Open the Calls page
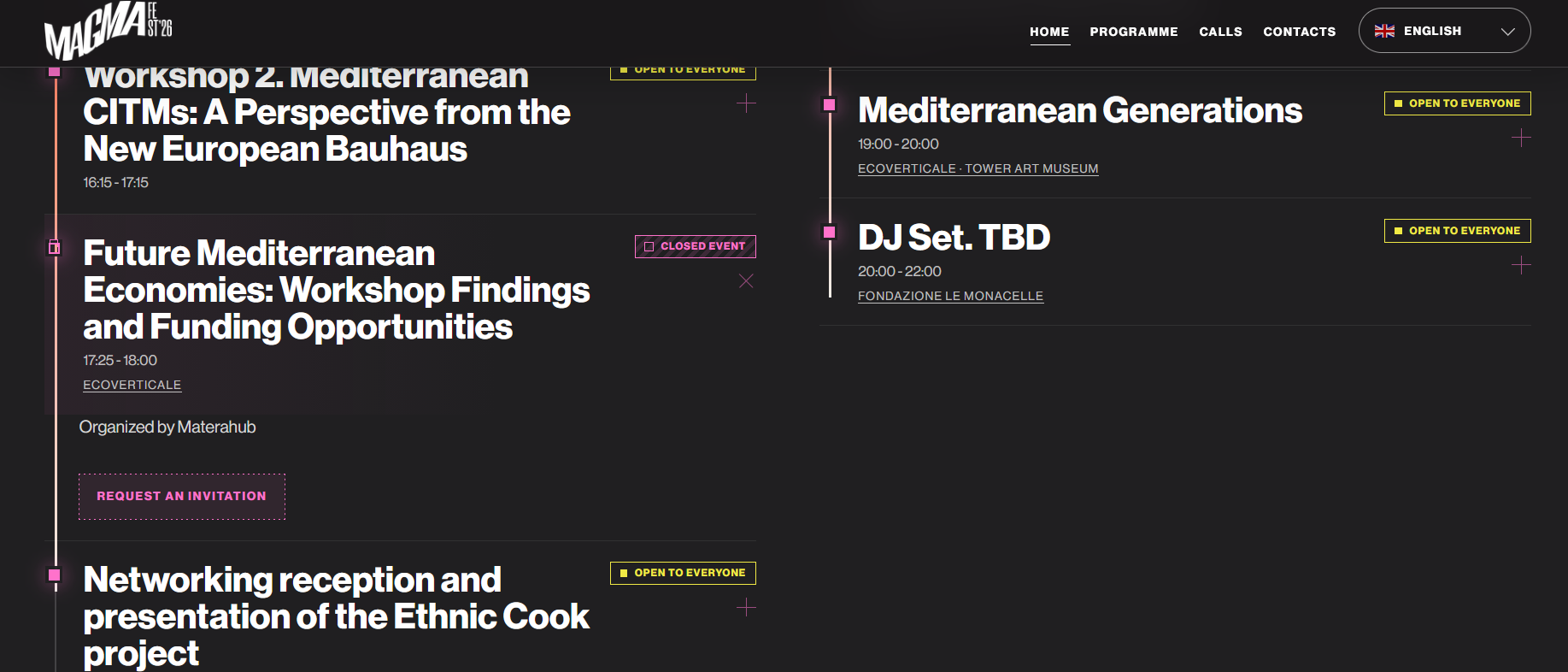The image size is (1568, 672). click(1220, 32)
